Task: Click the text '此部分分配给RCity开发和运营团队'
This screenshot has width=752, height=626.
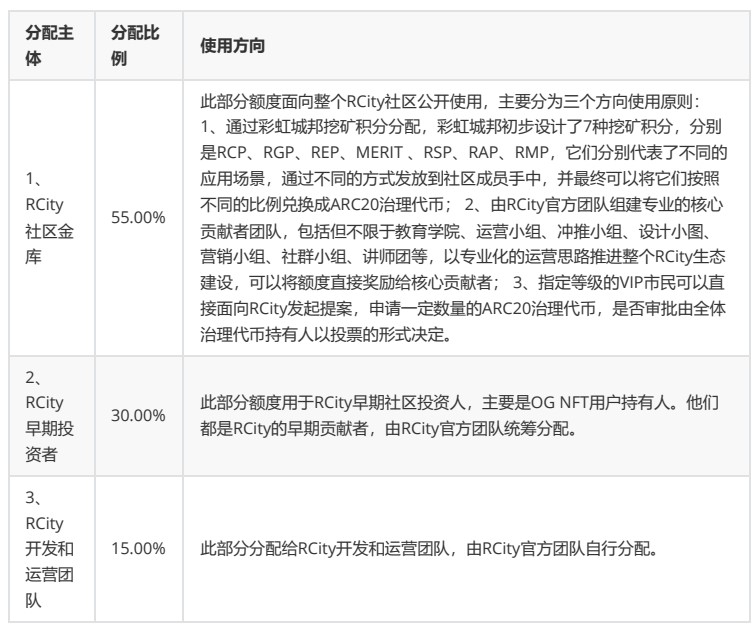Action: coord(324,549)
